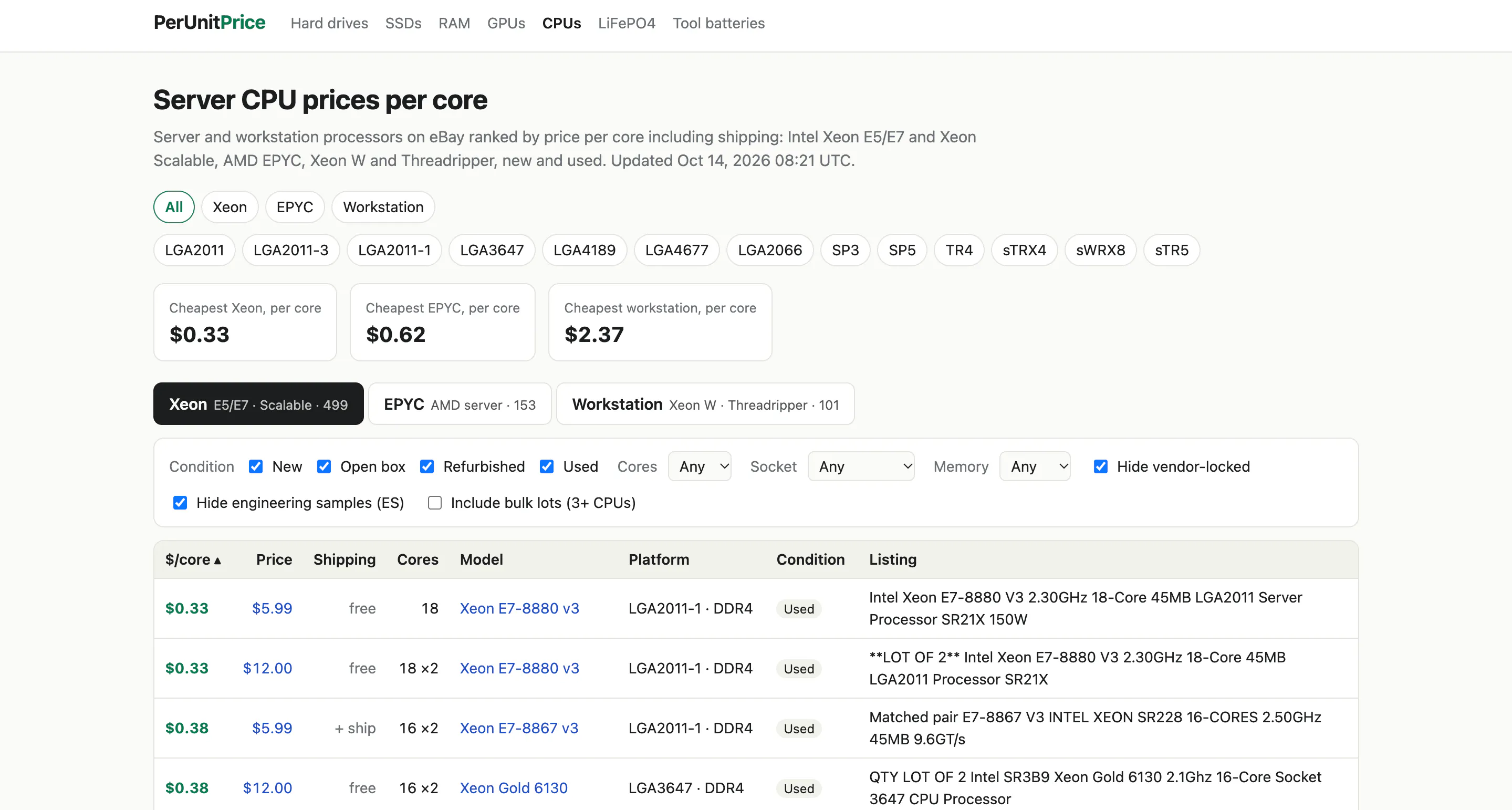Screen dimensions: 1512x810
Task: Switch to Xeon E5/E7 Scalable tab
Action: click(x=258, y=404)
